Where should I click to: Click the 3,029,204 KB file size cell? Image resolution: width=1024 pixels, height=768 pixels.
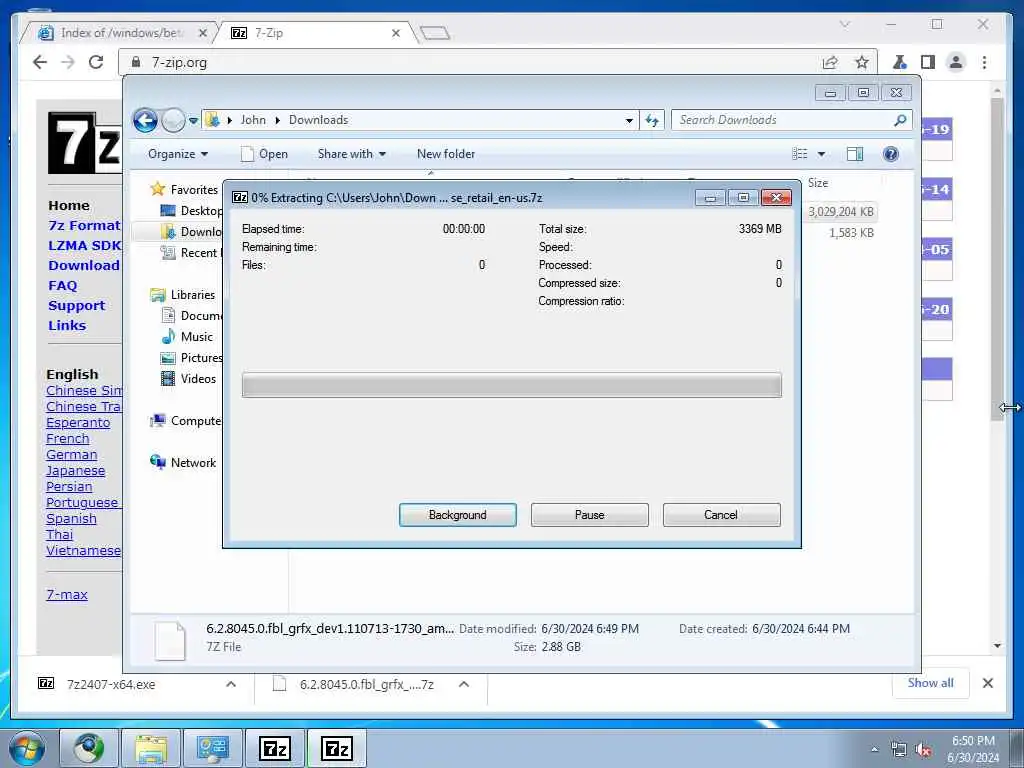tap(840, 212)
